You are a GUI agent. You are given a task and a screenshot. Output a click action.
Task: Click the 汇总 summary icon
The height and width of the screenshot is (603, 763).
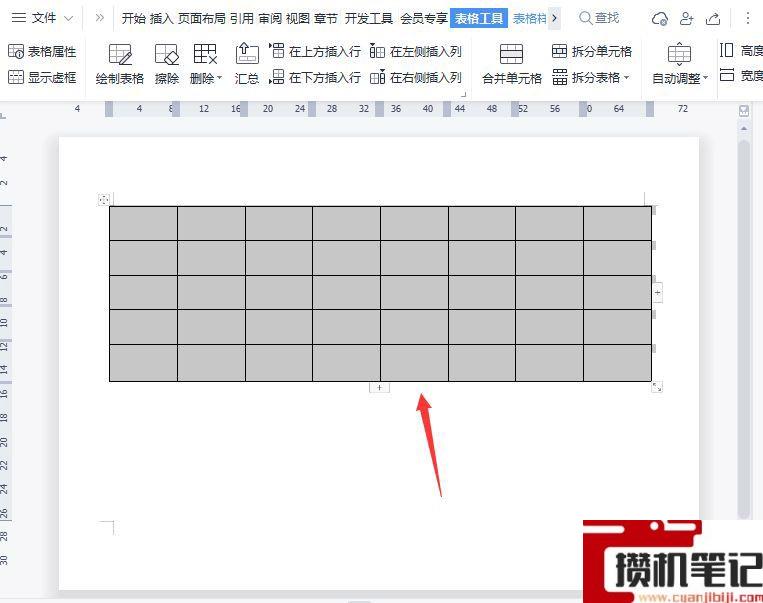click(x=247, y=64)
